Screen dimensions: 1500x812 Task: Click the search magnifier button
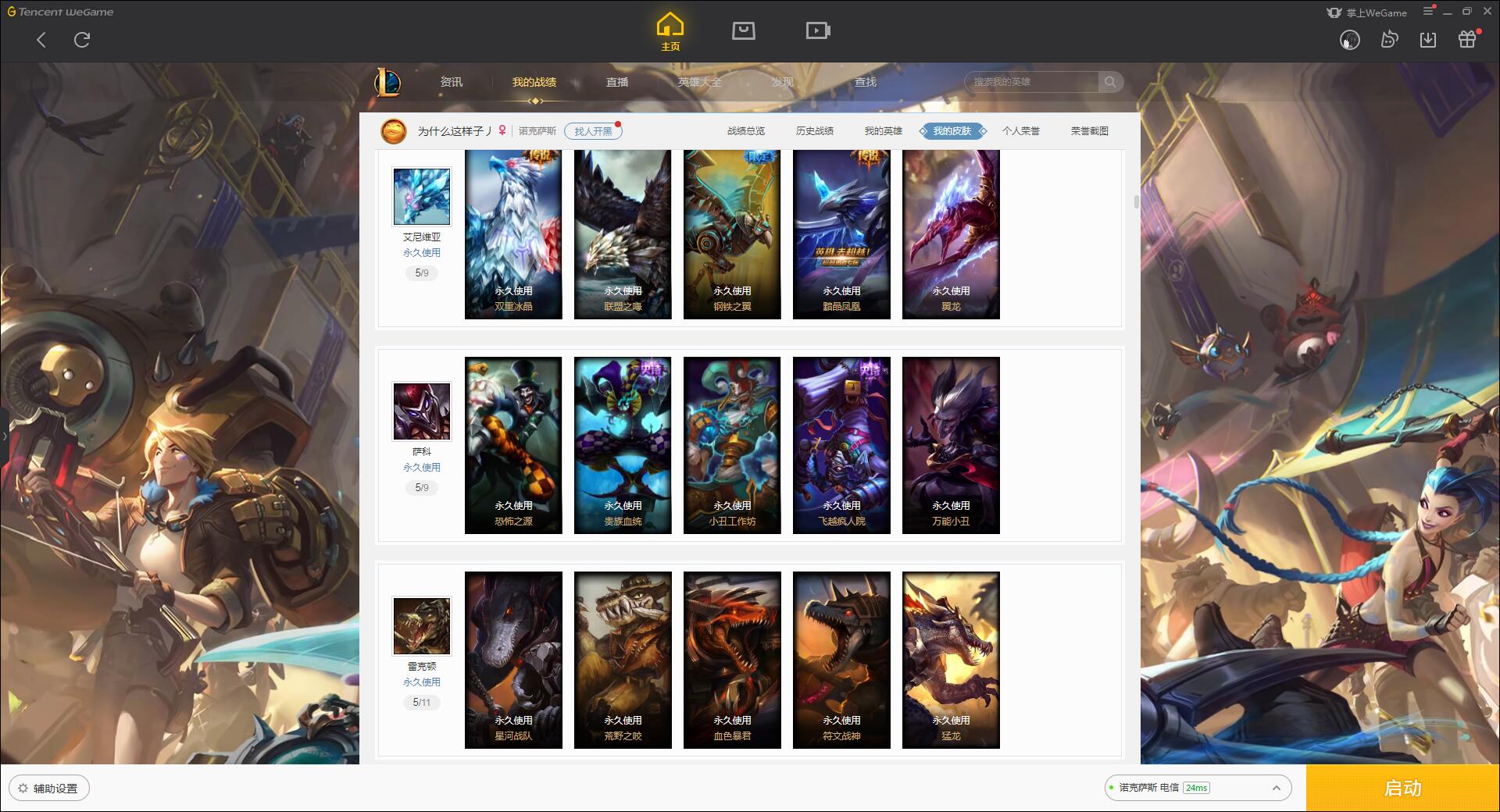click(1110, 82)
